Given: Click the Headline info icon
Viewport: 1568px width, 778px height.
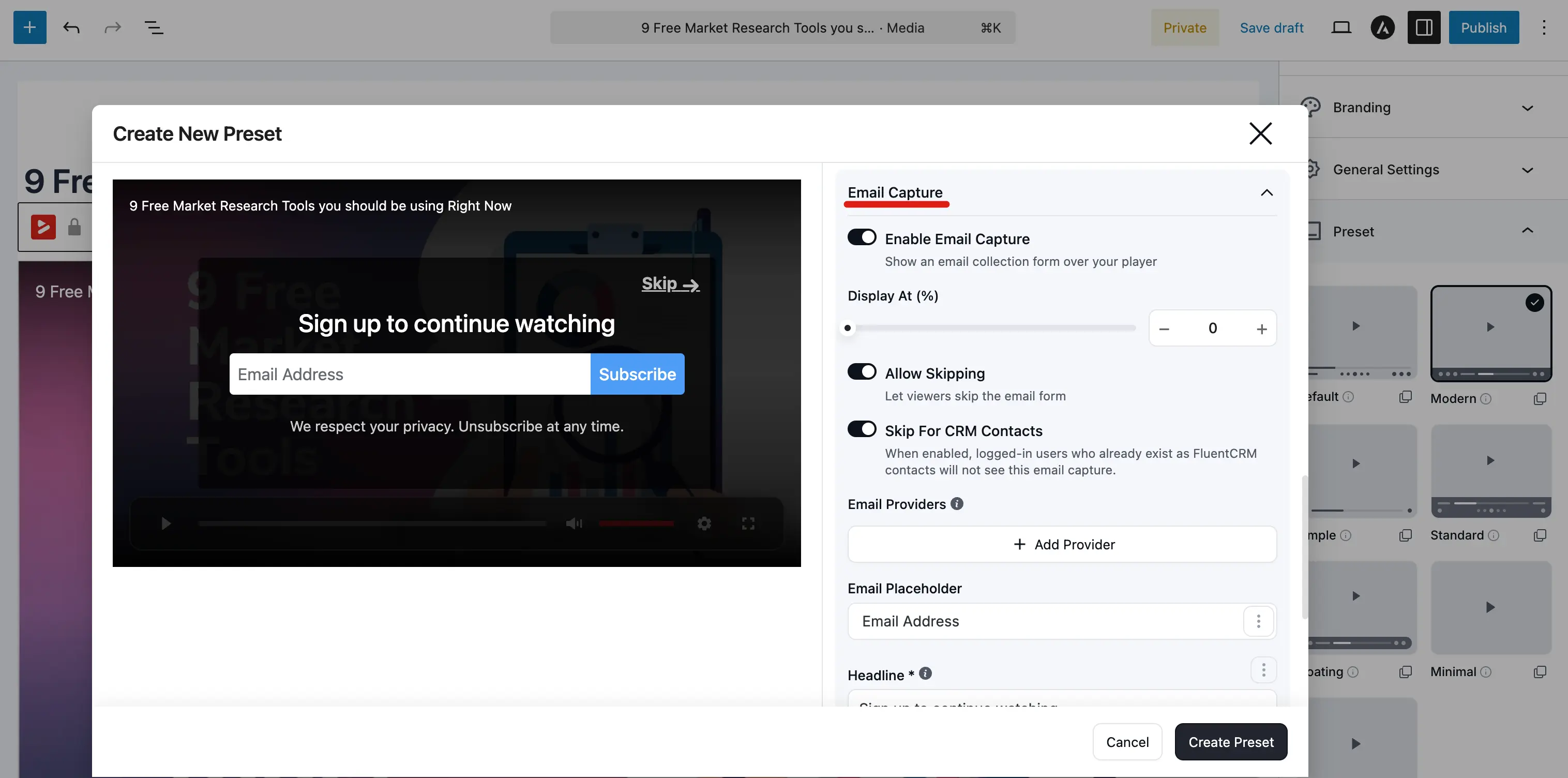Looking at the screenshot, I should click(x=925, y=674).
